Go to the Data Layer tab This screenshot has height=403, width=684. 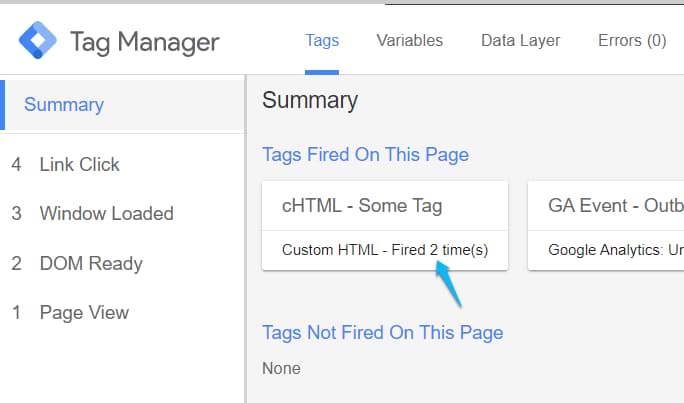(520, 41)
